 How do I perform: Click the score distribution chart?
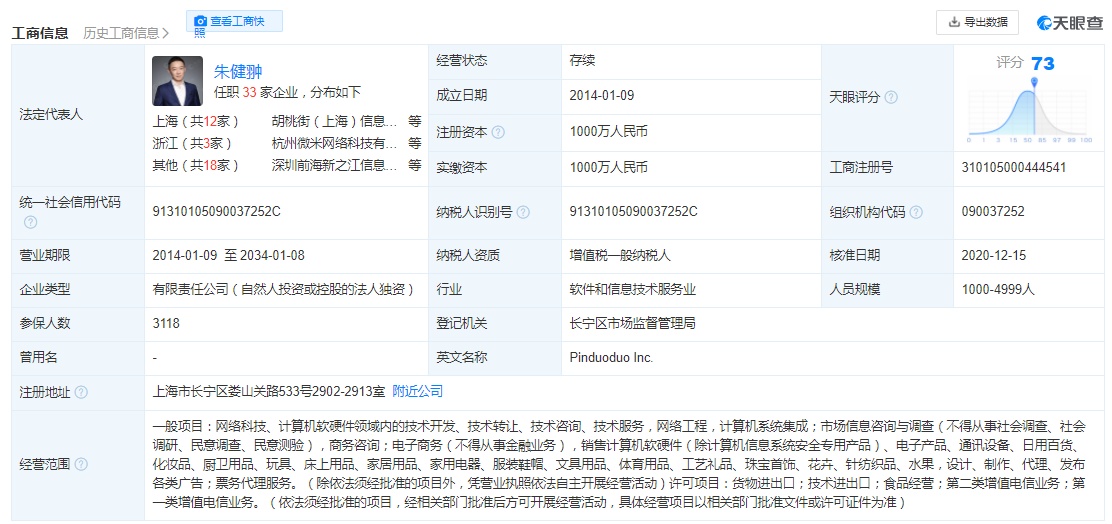[x=1030, y=113]
